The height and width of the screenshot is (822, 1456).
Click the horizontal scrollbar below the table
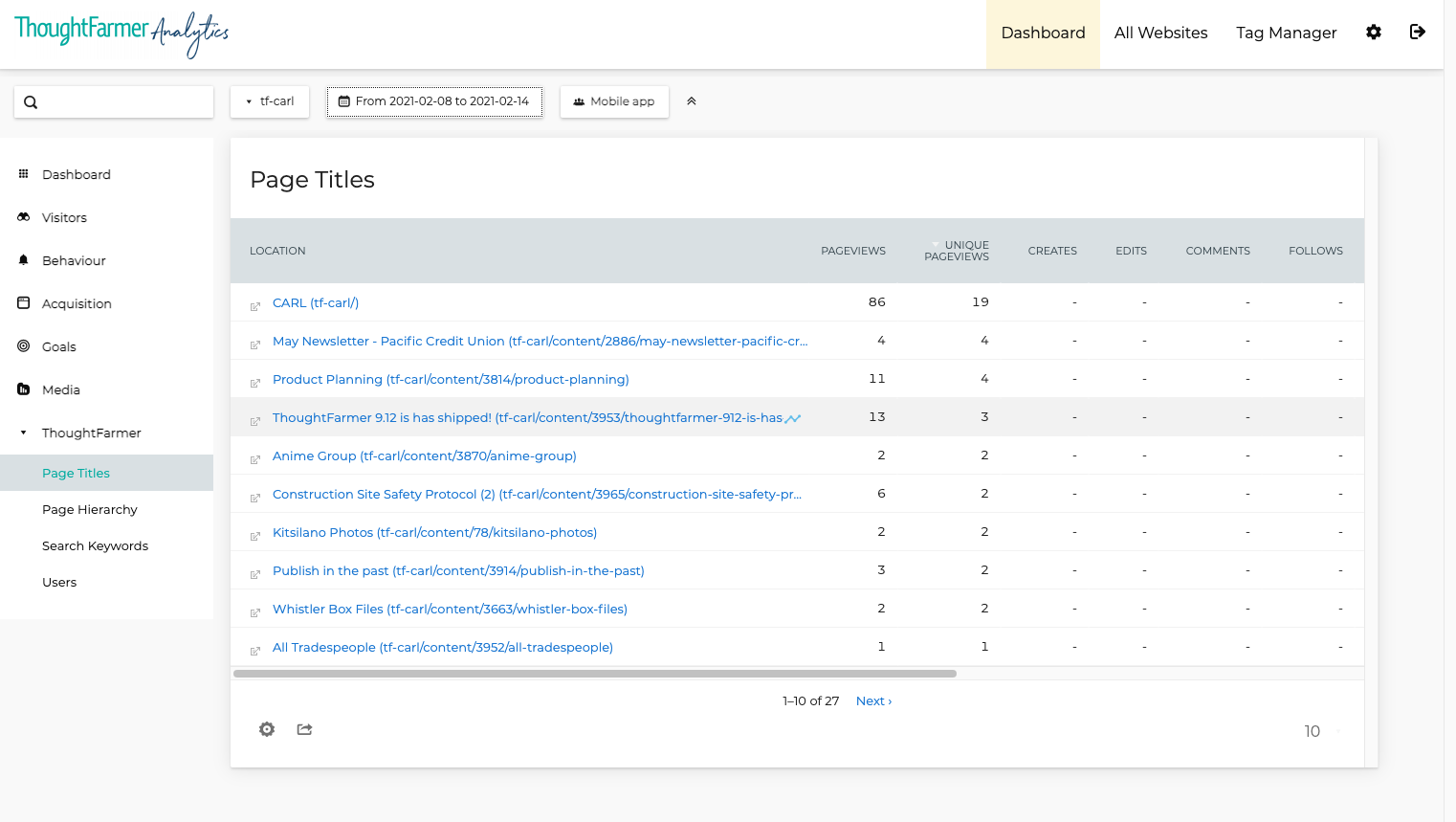click(x=594, y=674)
